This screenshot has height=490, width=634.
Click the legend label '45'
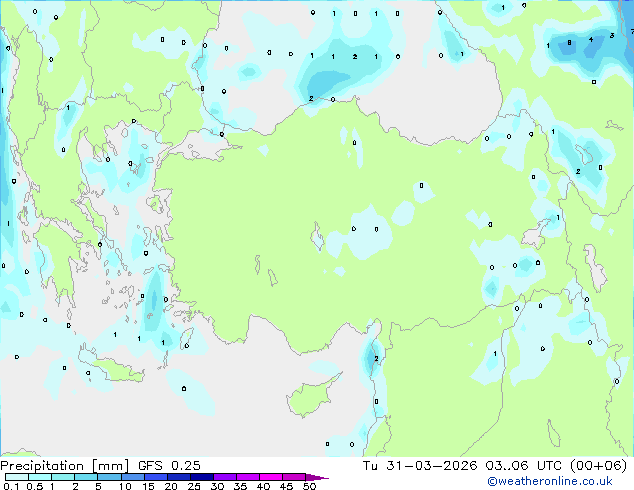pyautogui.click(x=286, y=486)
